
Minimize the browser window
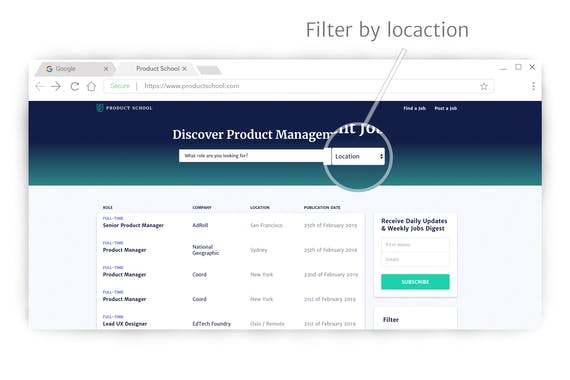point(503,68)
